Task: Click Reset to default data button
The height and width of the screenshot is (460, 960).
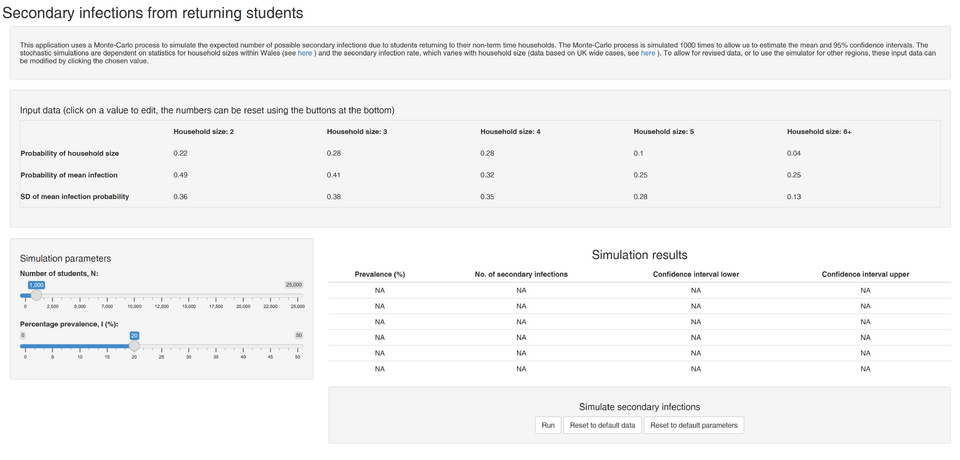Action: (x=602, y=425)
